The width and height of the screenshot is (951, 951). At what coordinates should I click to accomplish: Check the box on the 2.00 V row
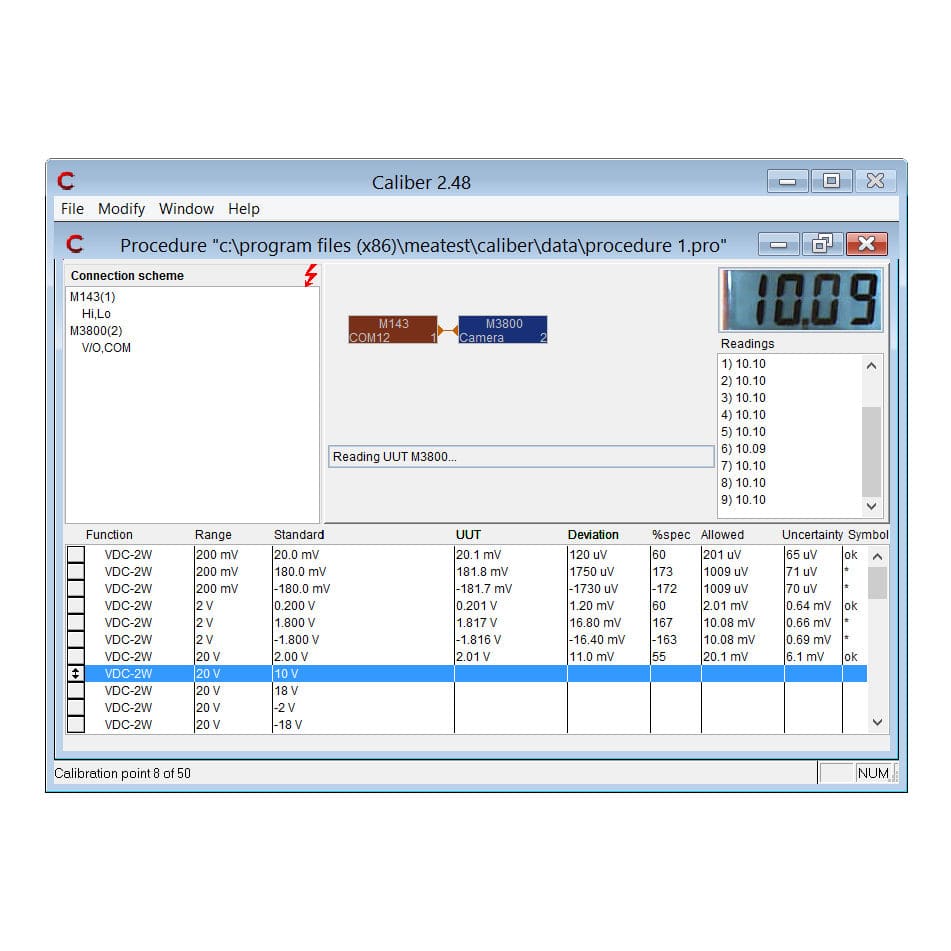75,656
